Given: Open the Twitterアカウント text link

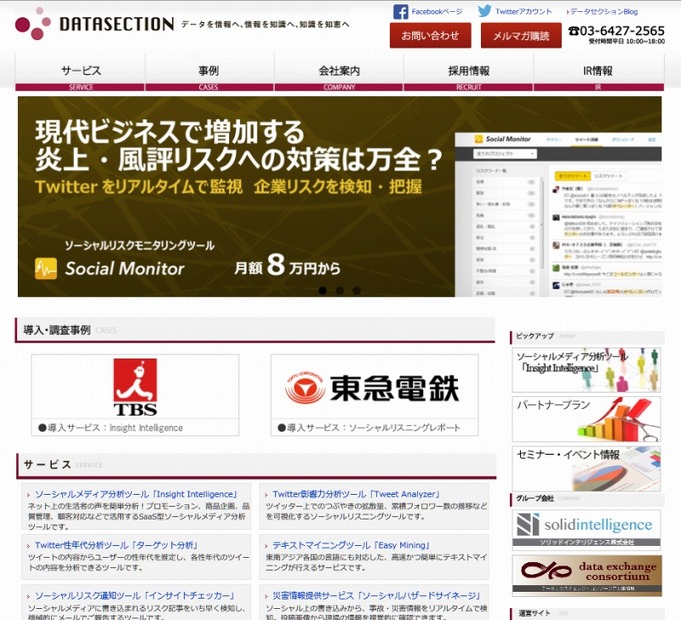Looking at the screenshot, I should (523, 12).
